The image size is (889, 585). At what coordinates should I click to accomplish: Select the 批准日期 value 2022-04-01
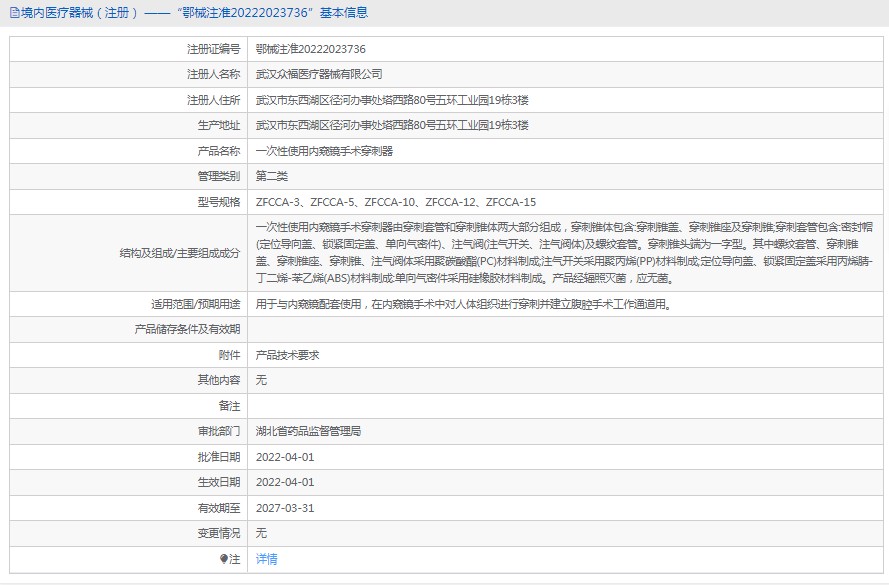pyautogui.click(x=285, y=457)
